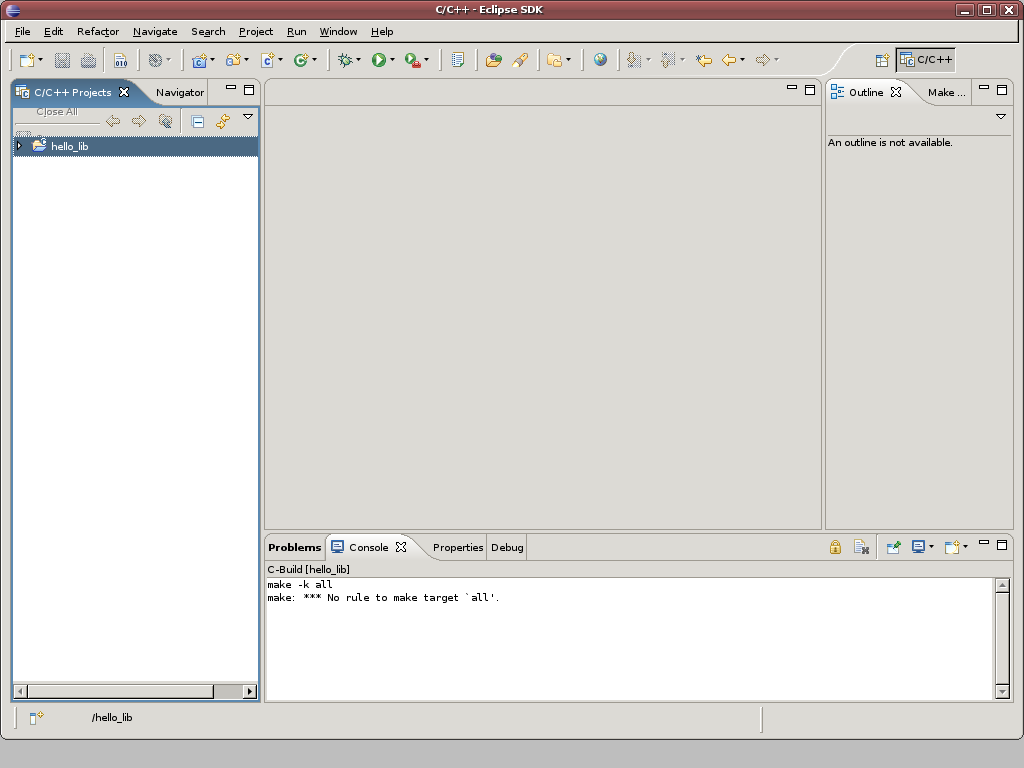1024x768 pixels.
Task: Click the Open Perspective icon
Action: click(882, 60)
